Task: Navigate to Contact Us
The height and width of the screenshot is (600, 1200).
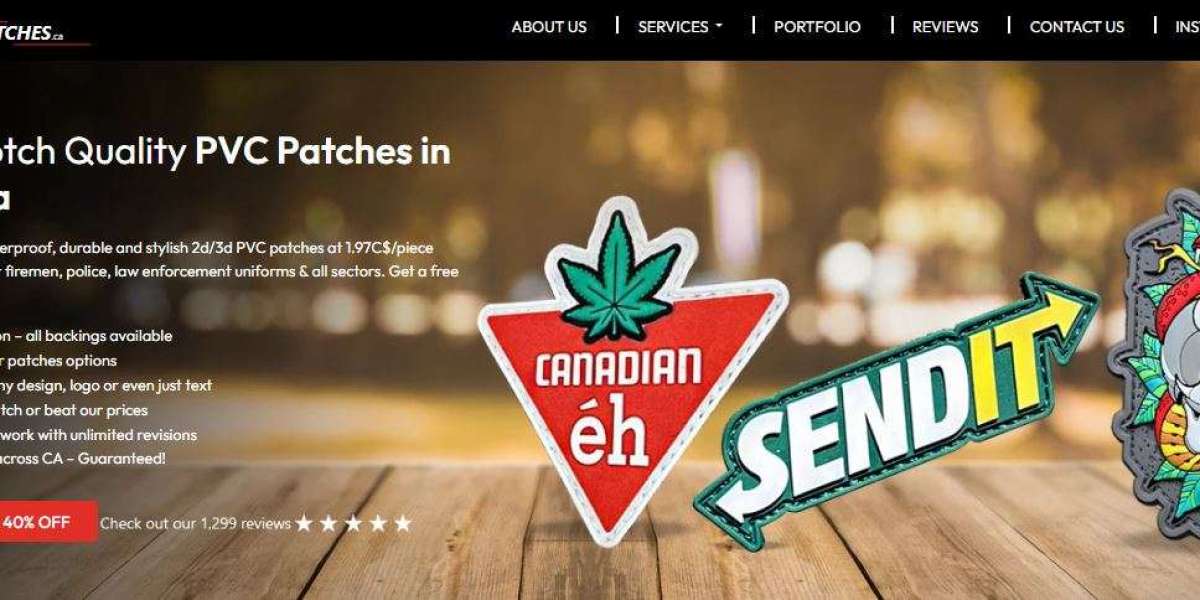Action: [1077, 27]
